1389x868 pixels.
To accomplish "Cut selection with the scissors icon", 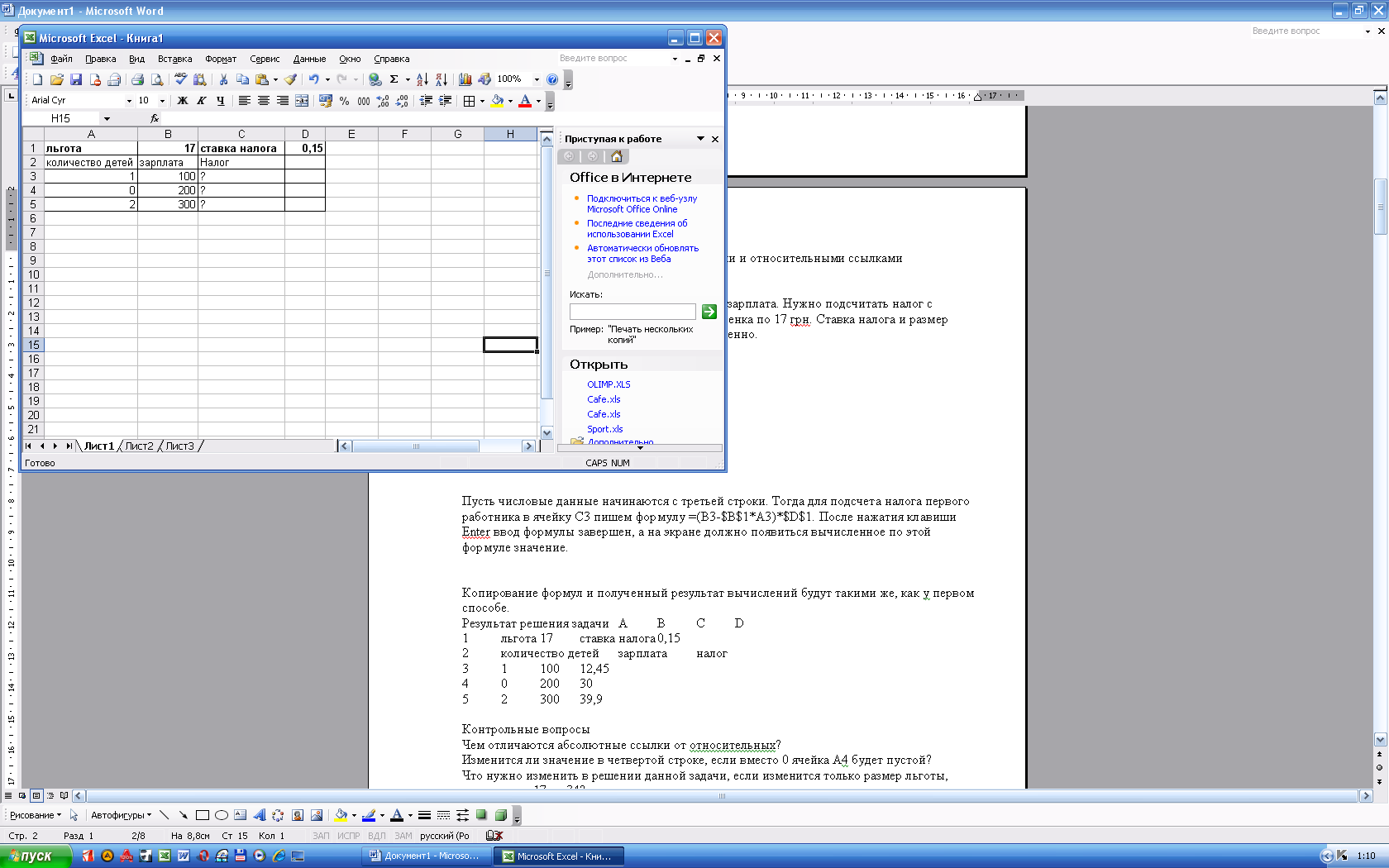I will (223, 79).
